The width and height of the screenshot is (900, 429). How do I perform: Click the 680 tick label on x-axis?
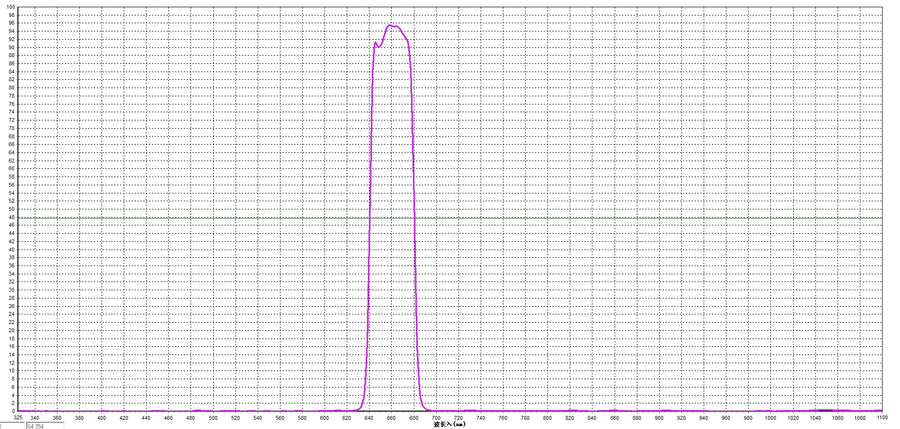[414, 417]
